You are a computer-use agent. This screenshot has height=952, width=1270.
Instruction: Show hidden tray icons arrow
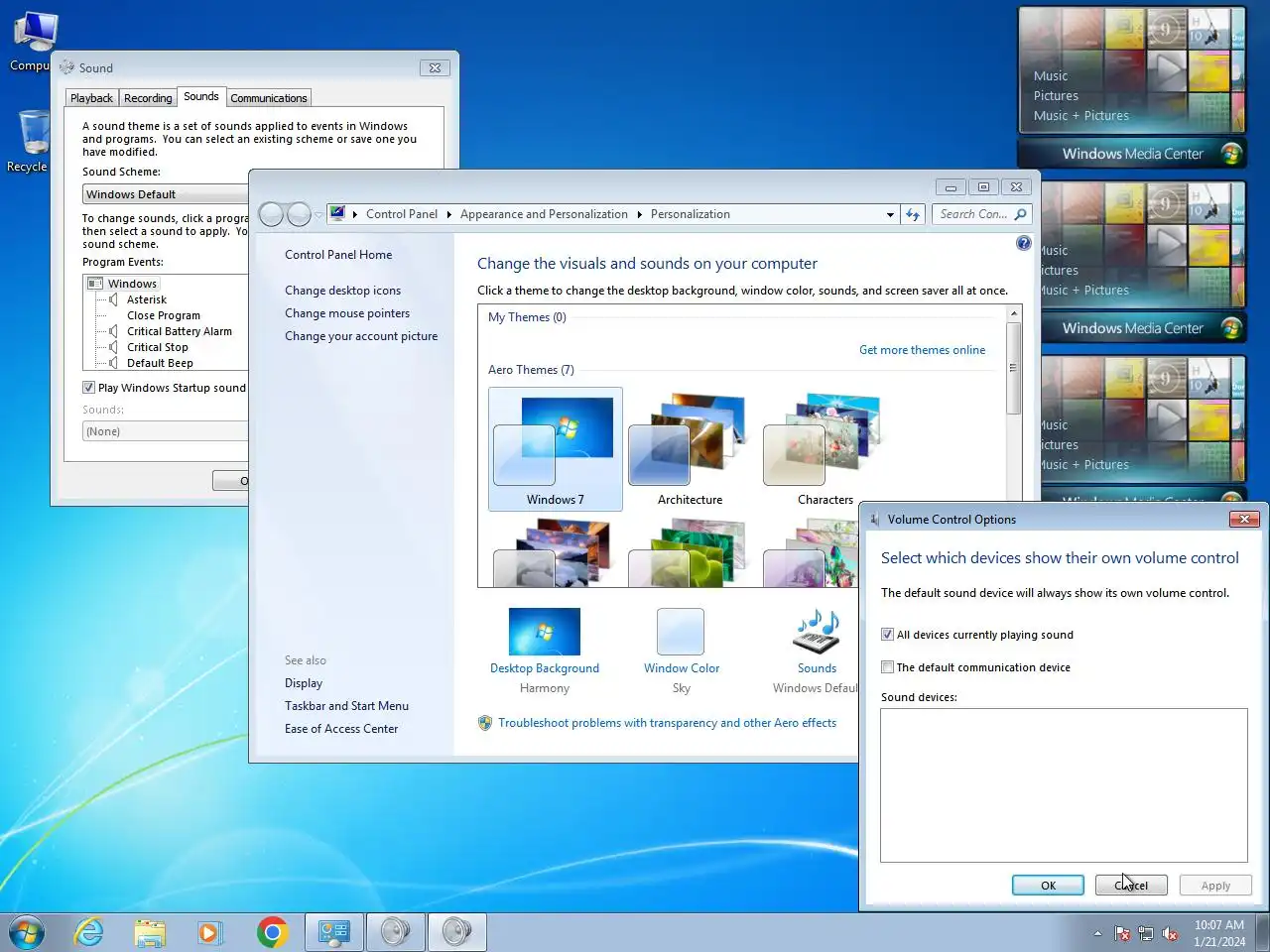tap(1097, 933)
